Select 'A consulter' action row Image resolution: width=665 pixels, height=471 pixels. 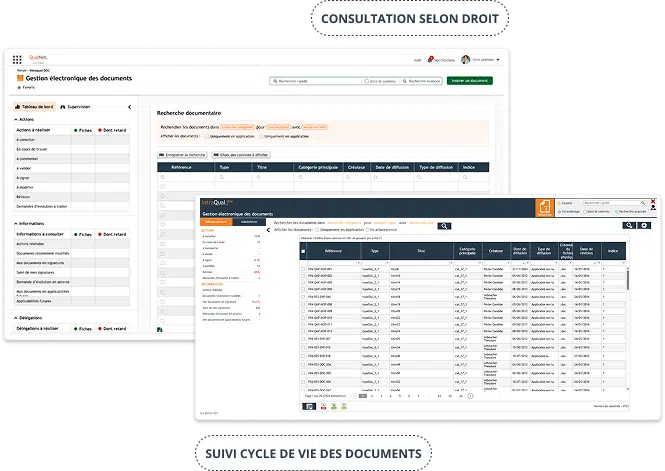(x=72, y=139)
